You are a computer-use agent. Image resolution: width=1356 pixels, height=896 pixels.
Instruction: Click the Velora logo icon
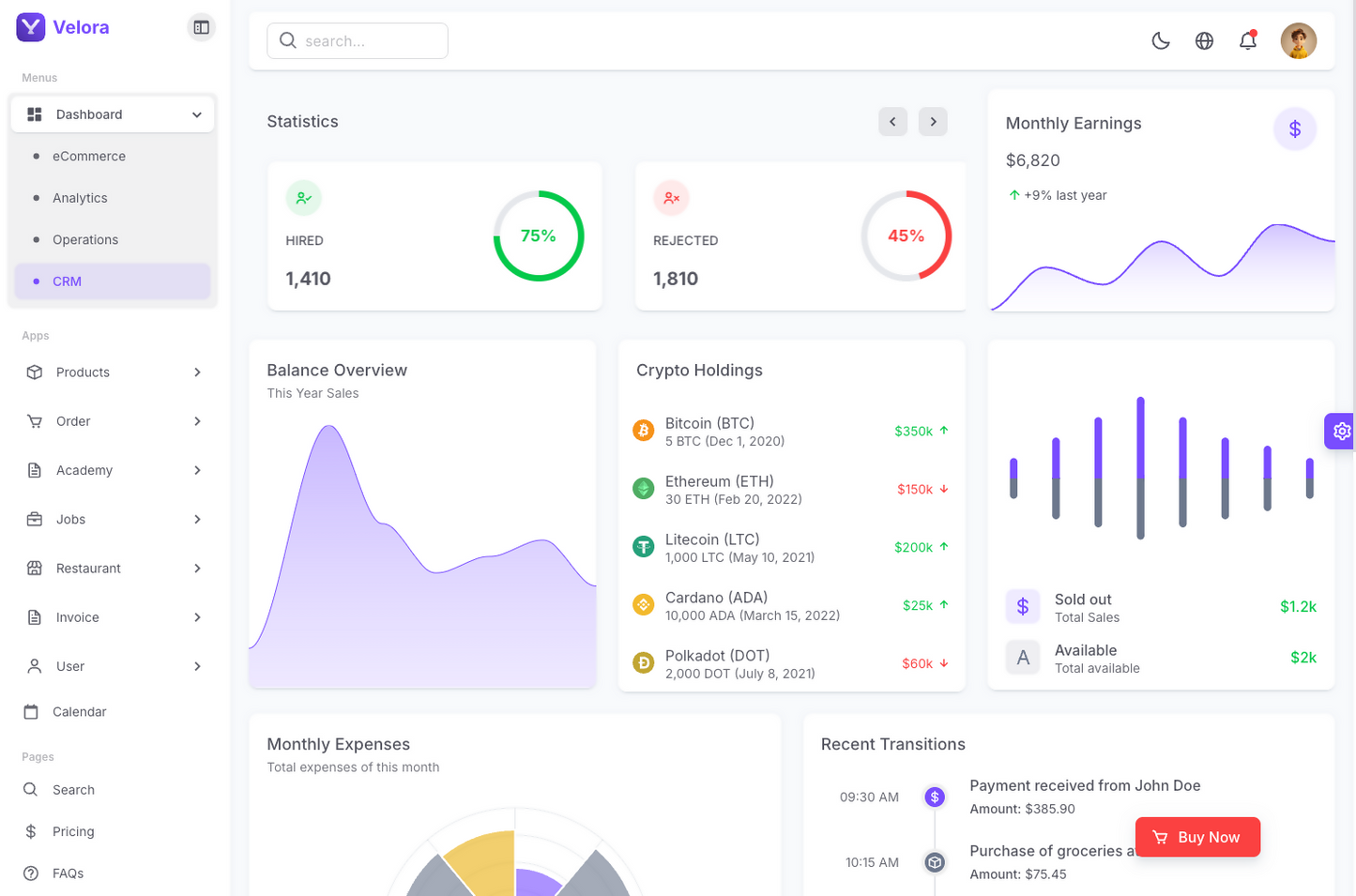(x=31, y=27)
